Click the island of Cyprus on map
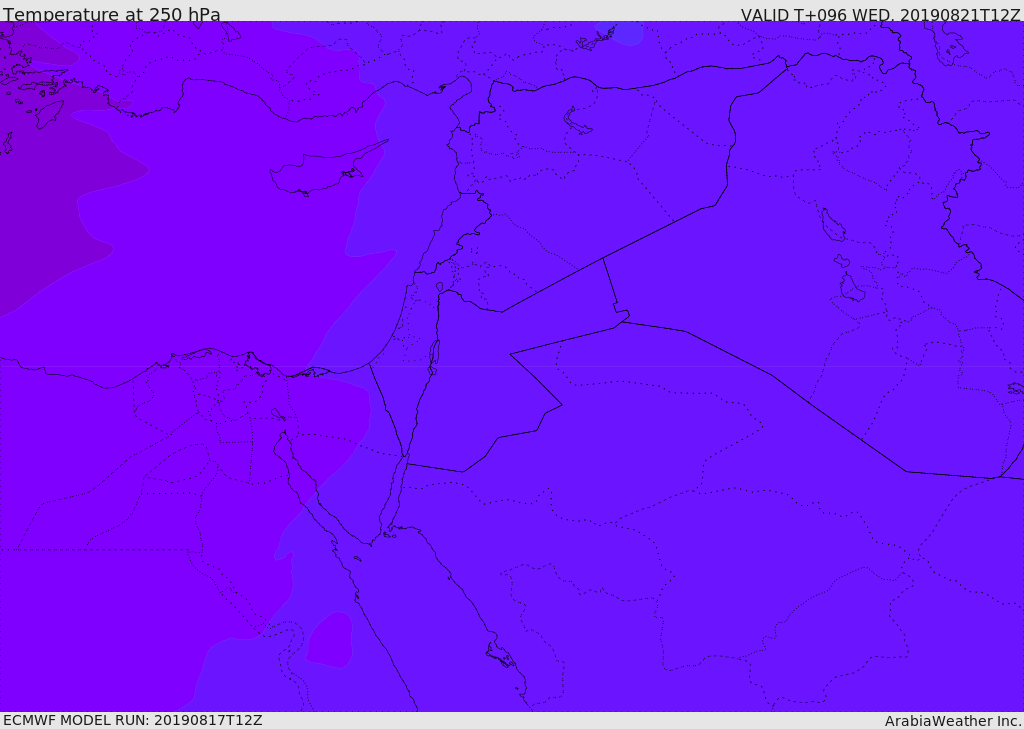Screen dimensions: 1024x729 (x=327, y=170)
